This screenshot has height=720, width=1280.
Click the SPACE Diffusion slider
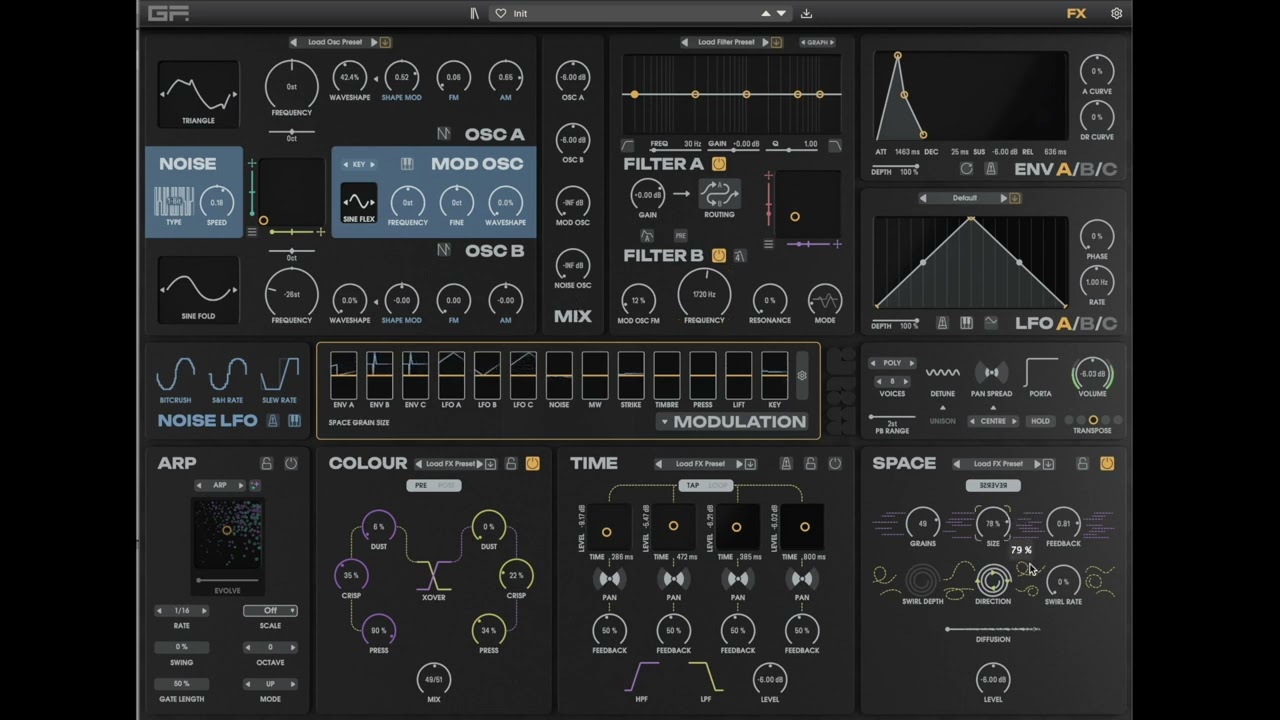tap(993, 629)
